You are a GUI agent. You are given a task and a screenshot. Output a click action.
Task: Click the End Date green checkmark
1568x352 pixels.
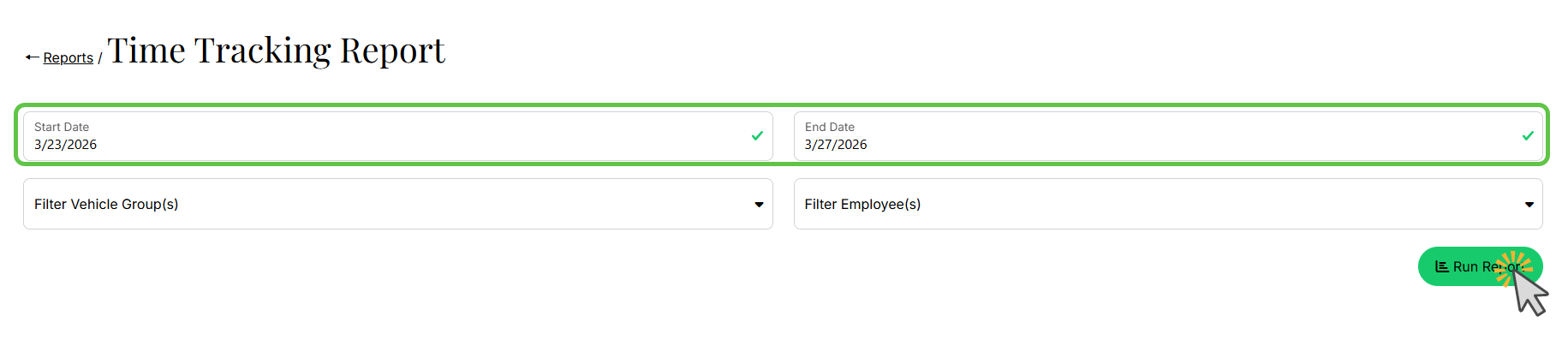[1528, 135]
